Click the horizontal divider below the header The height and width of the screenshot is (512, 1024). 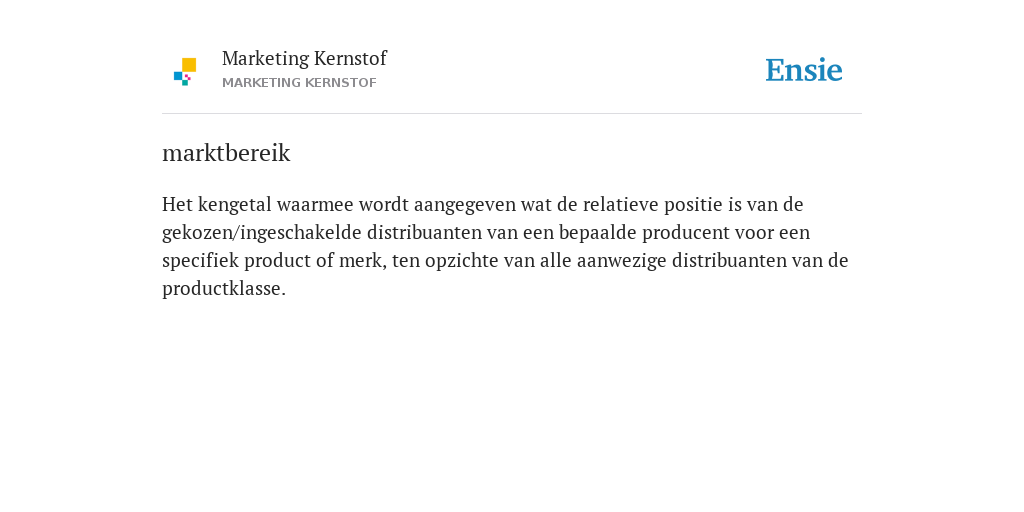(x=512, y=114)
